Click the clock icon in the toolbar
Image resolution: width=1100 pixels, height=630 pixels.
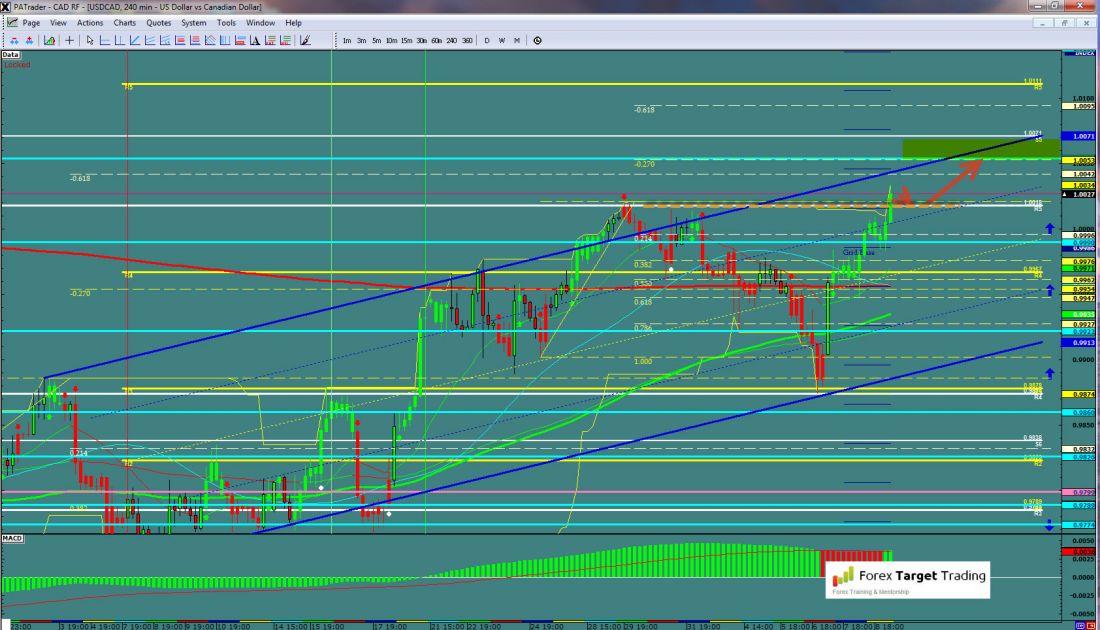(x=538, y=41)
